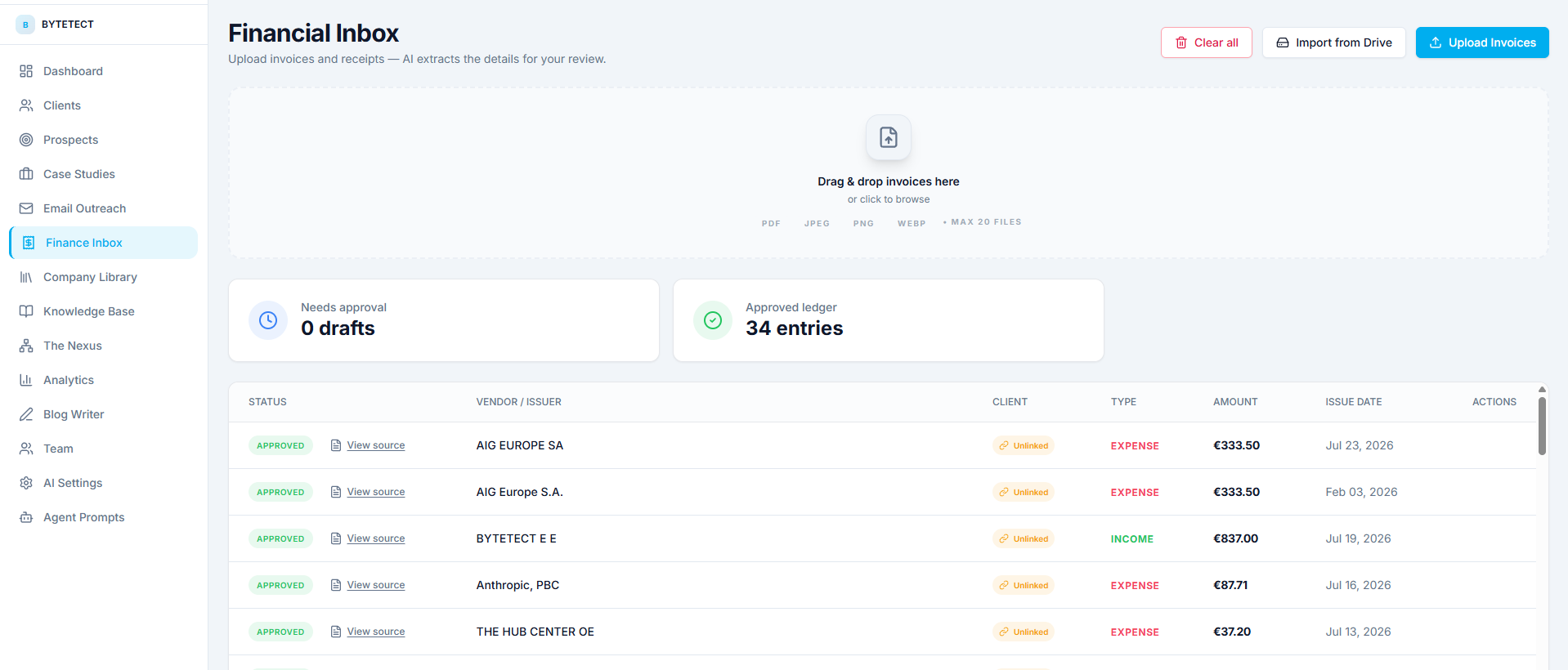Open AI Settings page

(104, 483)
